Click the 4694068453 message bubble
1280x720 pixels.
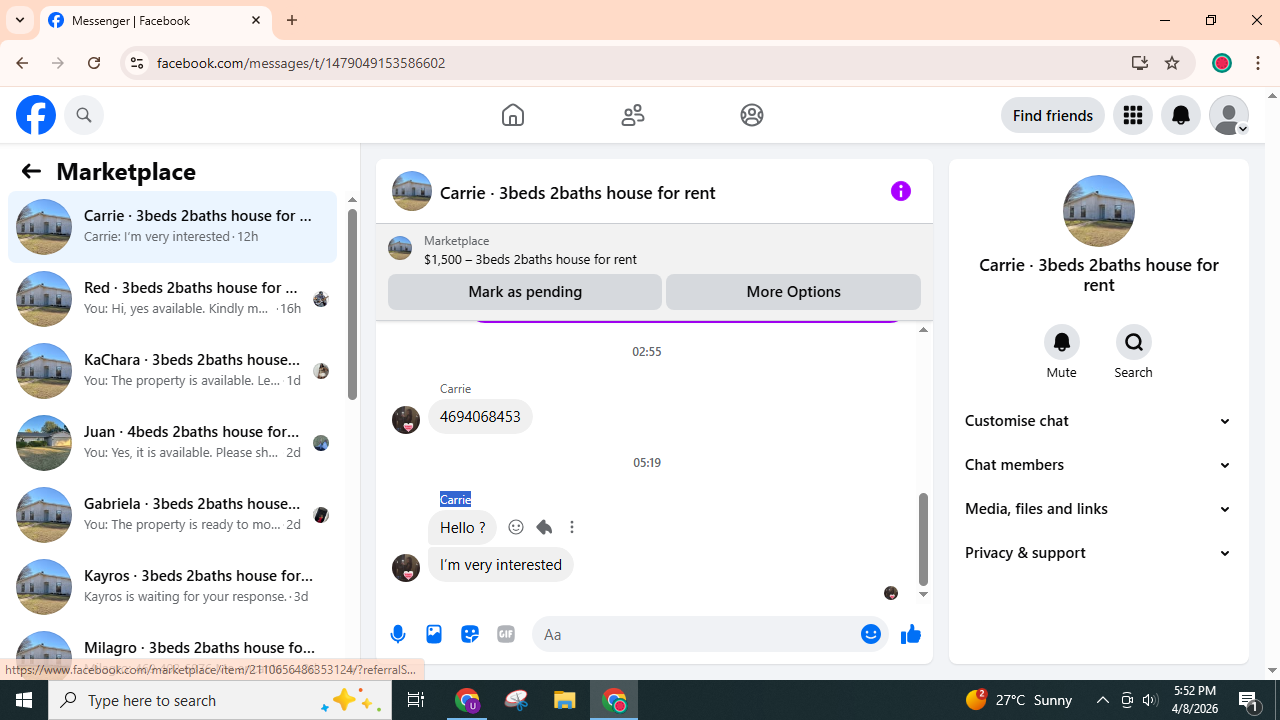click(x=480, y=417)
